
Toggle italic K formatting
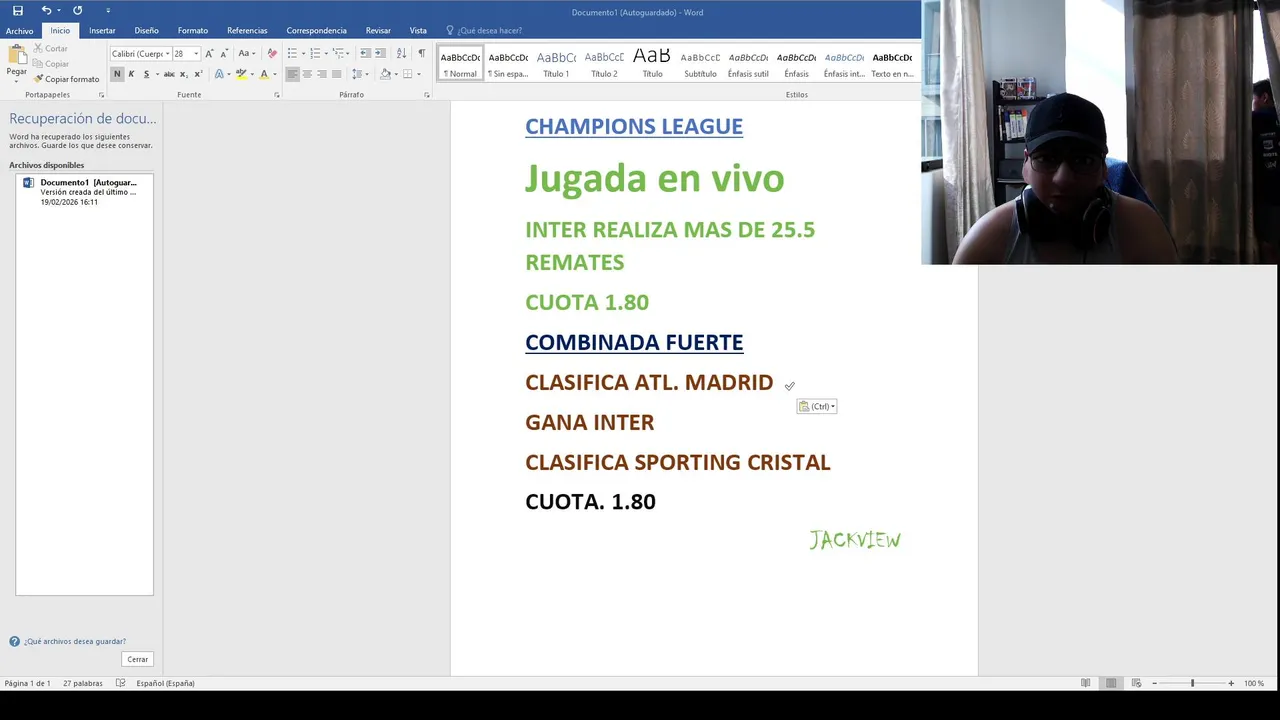(x=131, y=74)
